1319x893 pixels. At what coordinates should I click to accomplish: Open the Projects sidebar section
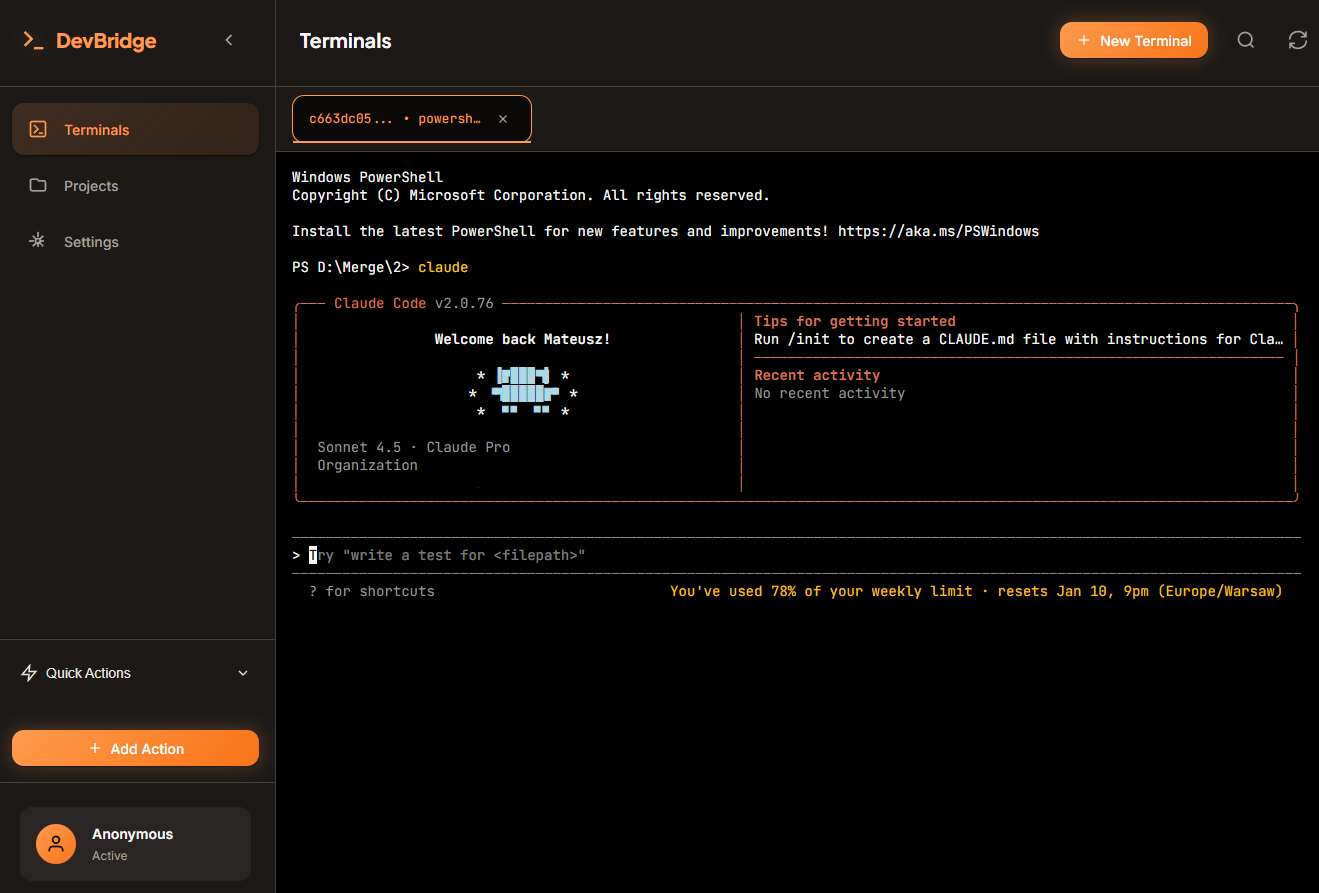coord(135,185)
